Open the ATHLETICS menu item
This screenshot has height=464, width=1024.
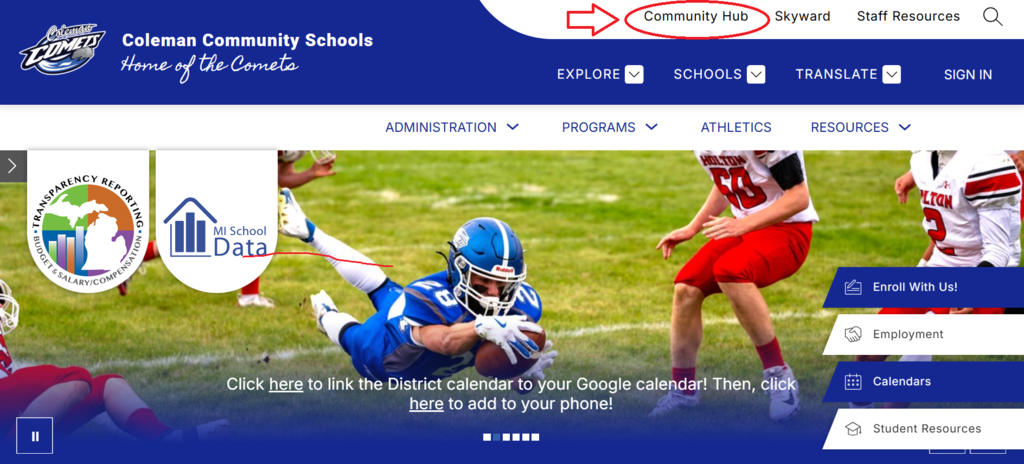tap(736, 127)
